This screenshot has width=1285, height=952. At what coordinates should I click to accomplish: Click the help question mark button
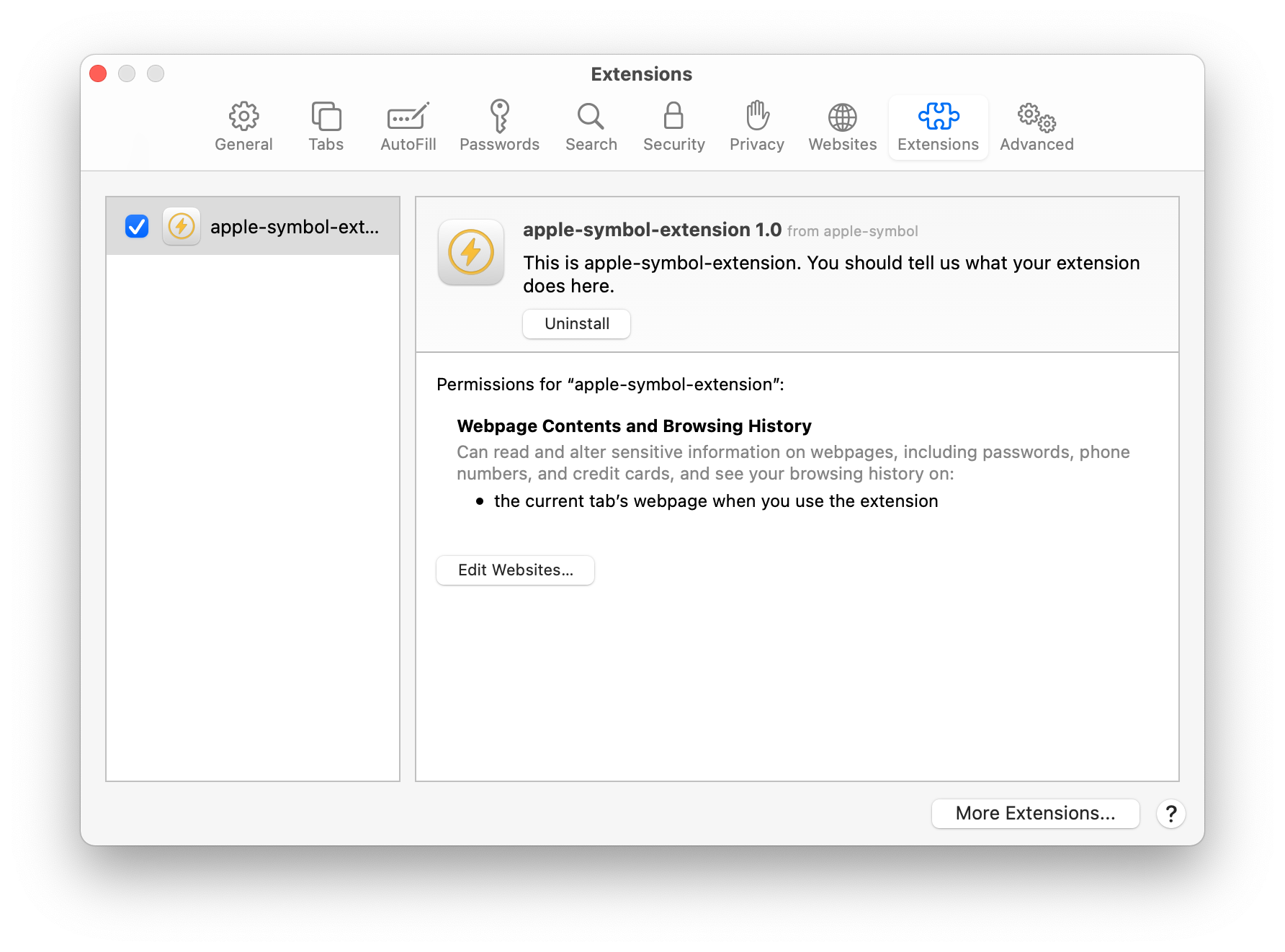click(x=1171, y=814)
